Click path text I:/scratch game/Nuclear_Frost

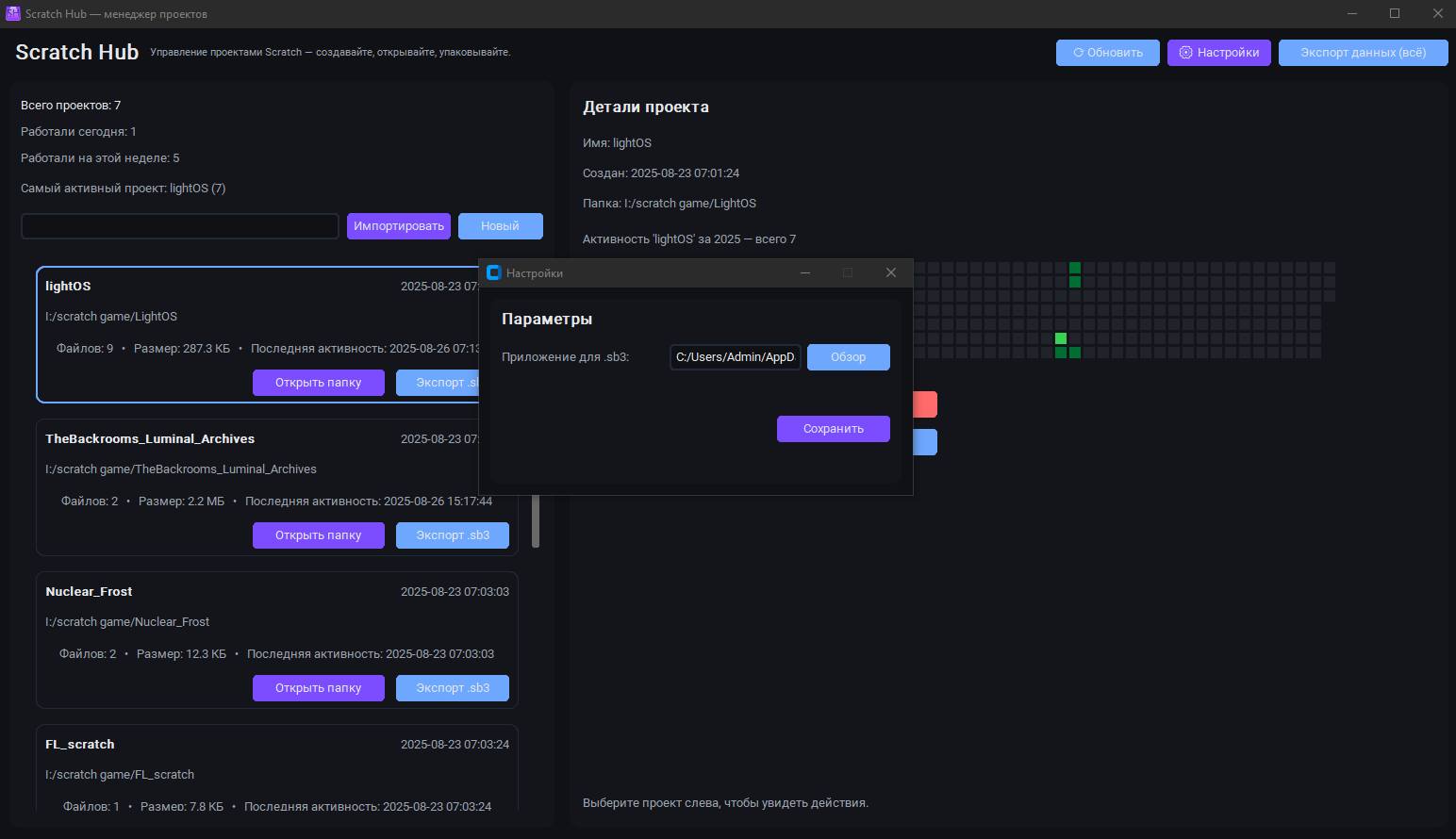point(127,622)
